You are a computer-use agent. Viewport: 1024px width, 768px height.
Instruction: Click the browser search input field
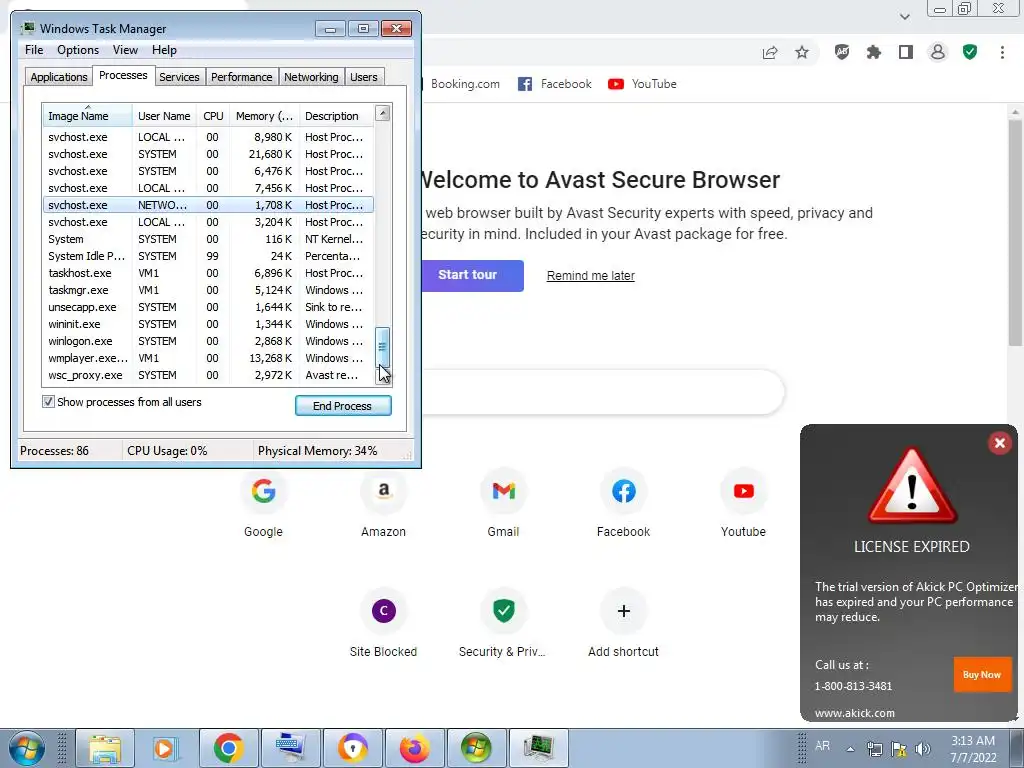(601, 392)
